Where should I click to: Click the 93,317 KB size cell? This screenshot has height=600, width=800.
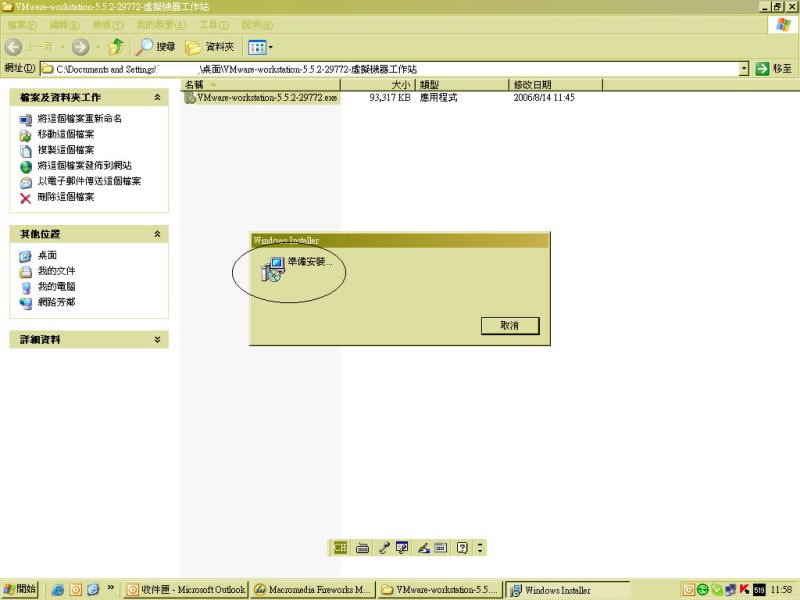tap(390, 97)
